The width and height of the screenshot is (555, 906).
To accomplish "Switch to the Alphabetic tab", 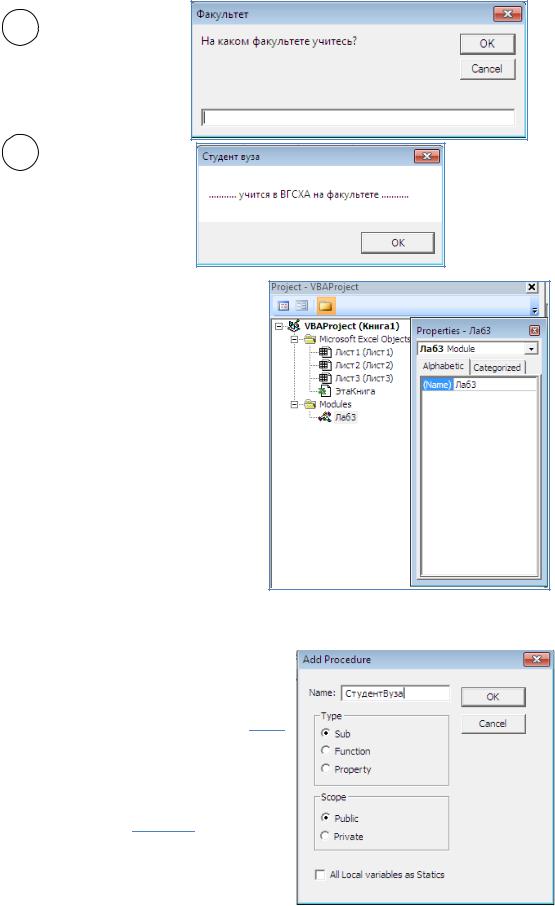I will click(443, 366).
